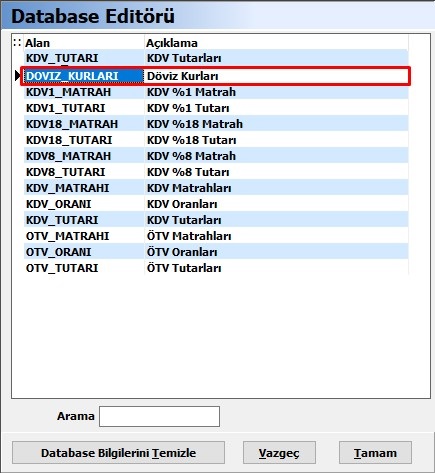Click the Alan column header
The image size is (435, 473).
pyautogui.click(x=84, y=43)
